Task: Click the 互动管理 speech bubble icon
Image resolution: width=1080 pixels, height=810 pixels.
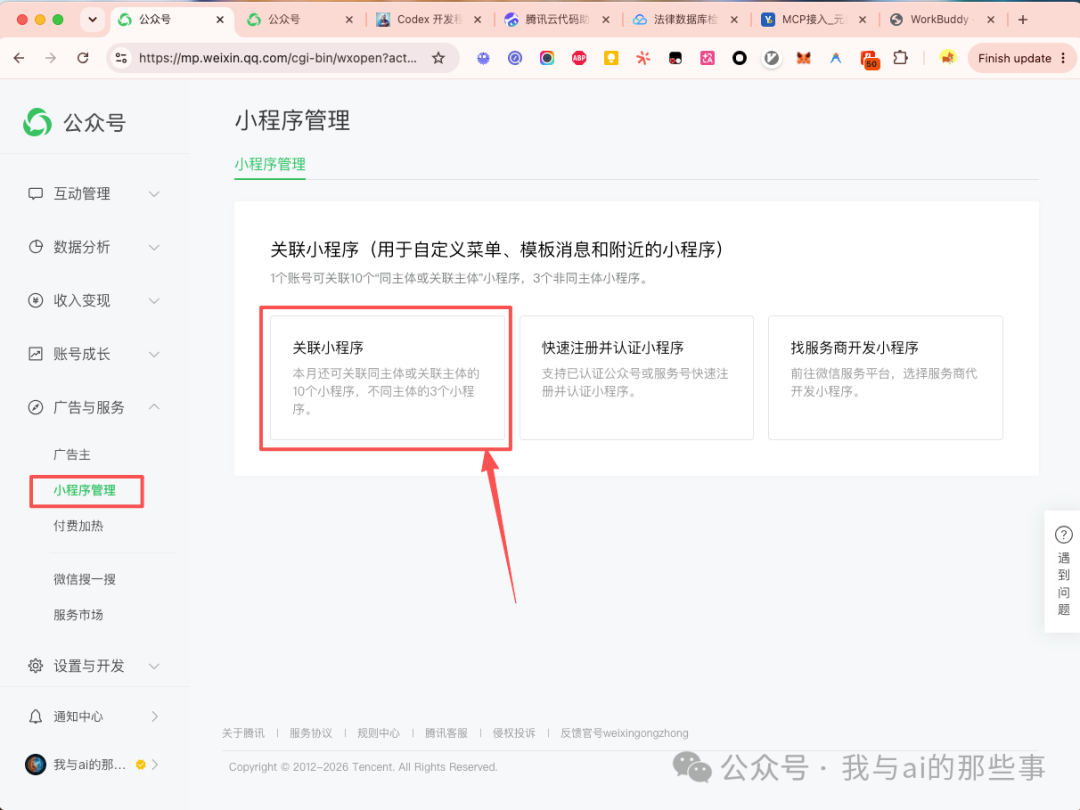Action: click(x=35, y=194)
